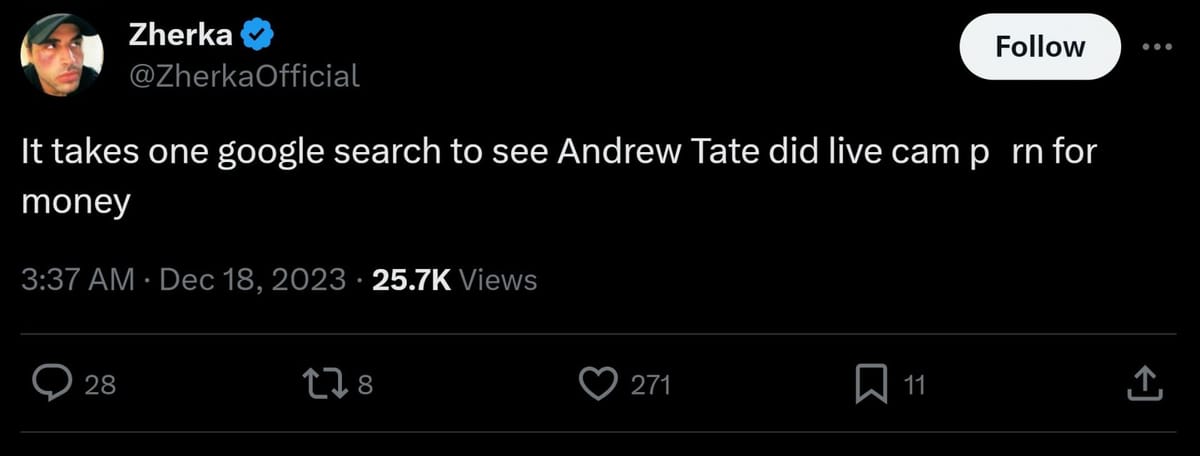Follow the Zherka account
Viewport: 1200px width, 456px height.
pyautogui.click(x=1040, y=46)
